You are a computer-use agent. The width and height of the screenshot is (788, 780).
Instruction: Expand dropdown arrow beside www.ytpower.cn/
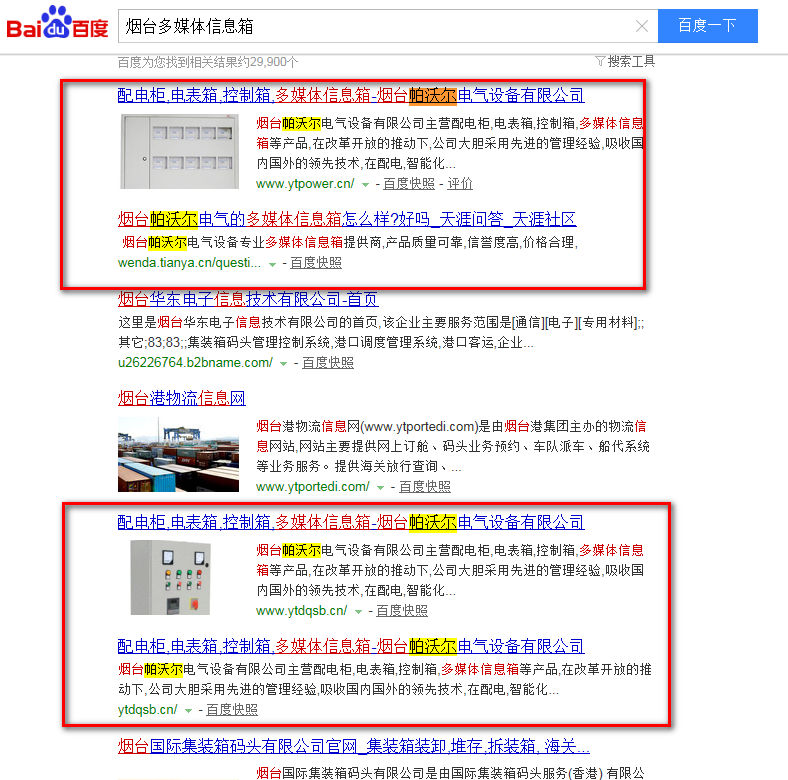(x=366, y=185)
